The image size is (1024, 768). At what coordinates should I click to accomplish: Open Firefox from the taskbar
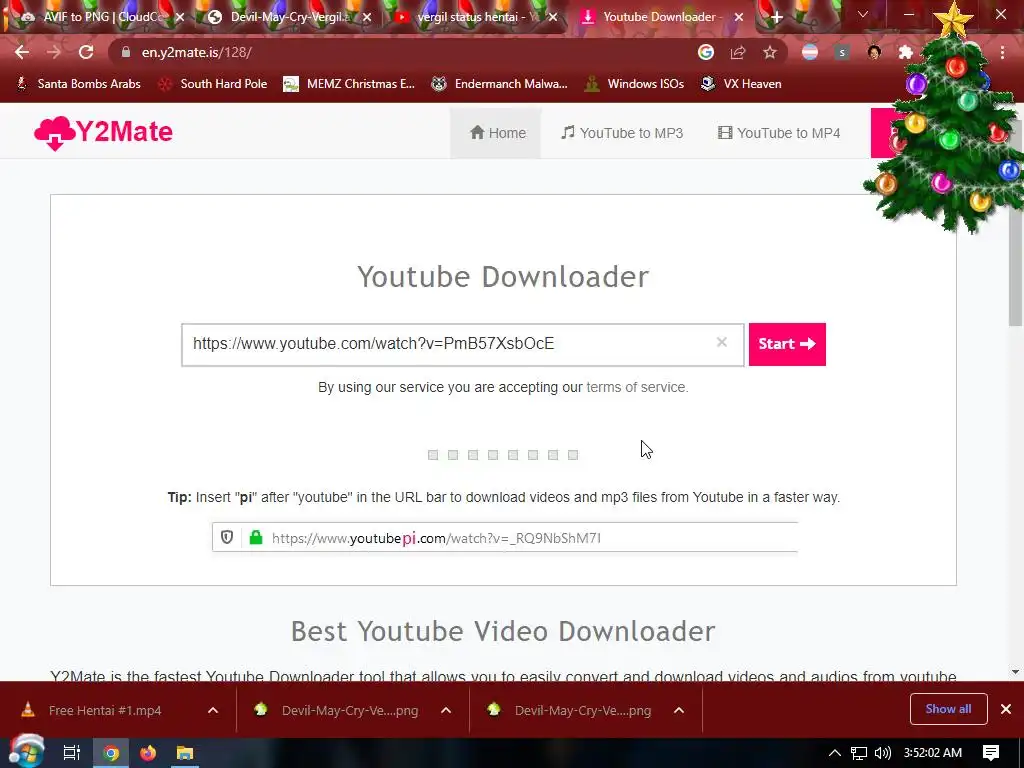148,753
